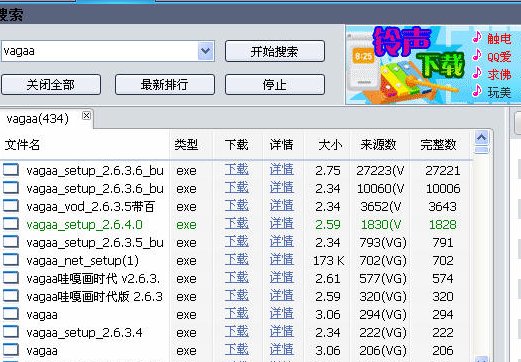Select the vagaa_setup_2.6.3.4 file name
Image resolution: width=521 pixels, height=362 pixels.
click(84, 333)
